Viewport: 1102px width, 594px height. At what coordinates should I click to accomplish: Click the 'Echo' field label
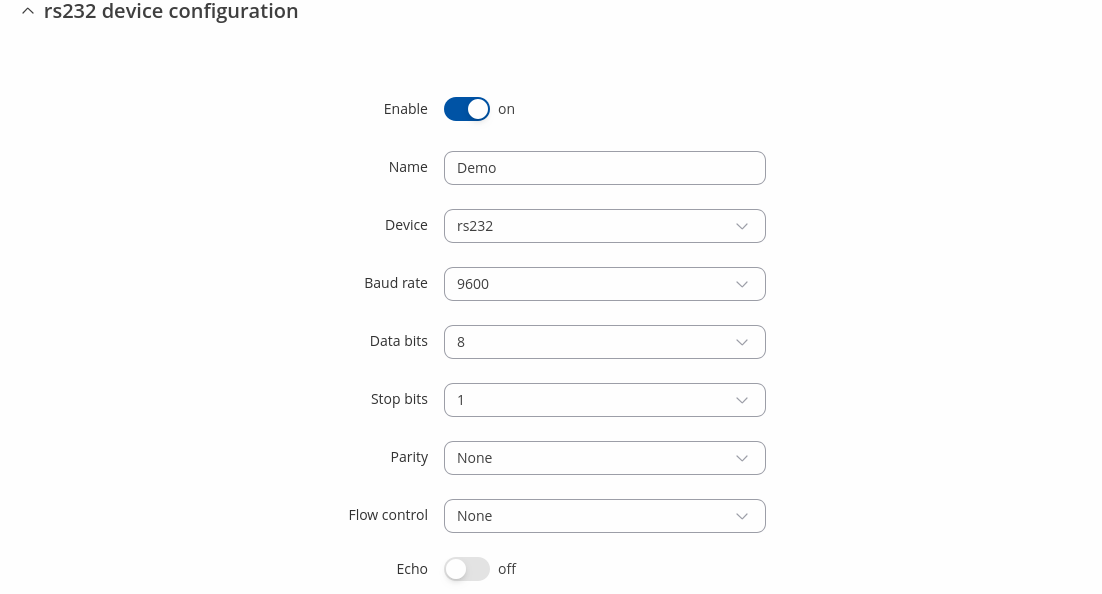412,569
